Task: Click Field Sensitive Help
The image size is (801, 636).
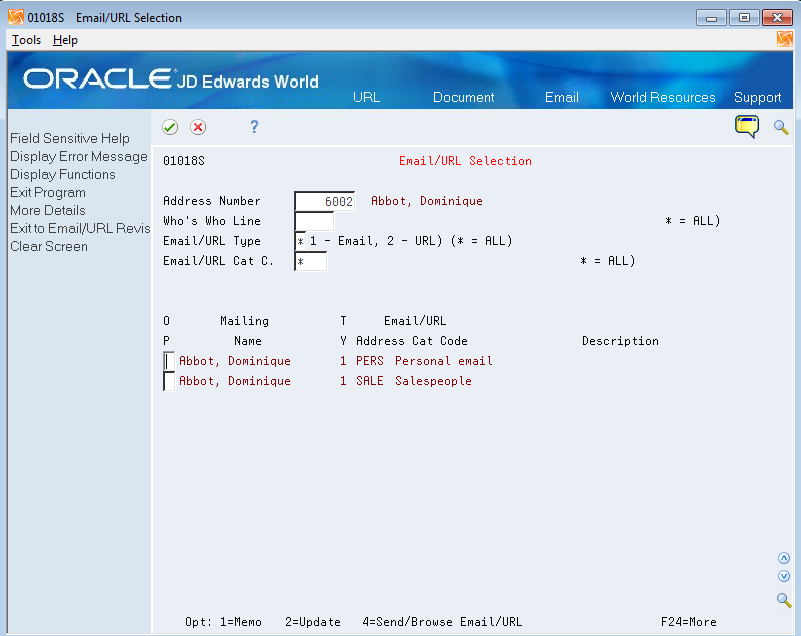Action: pyautogui.click(x=69, y=138)
